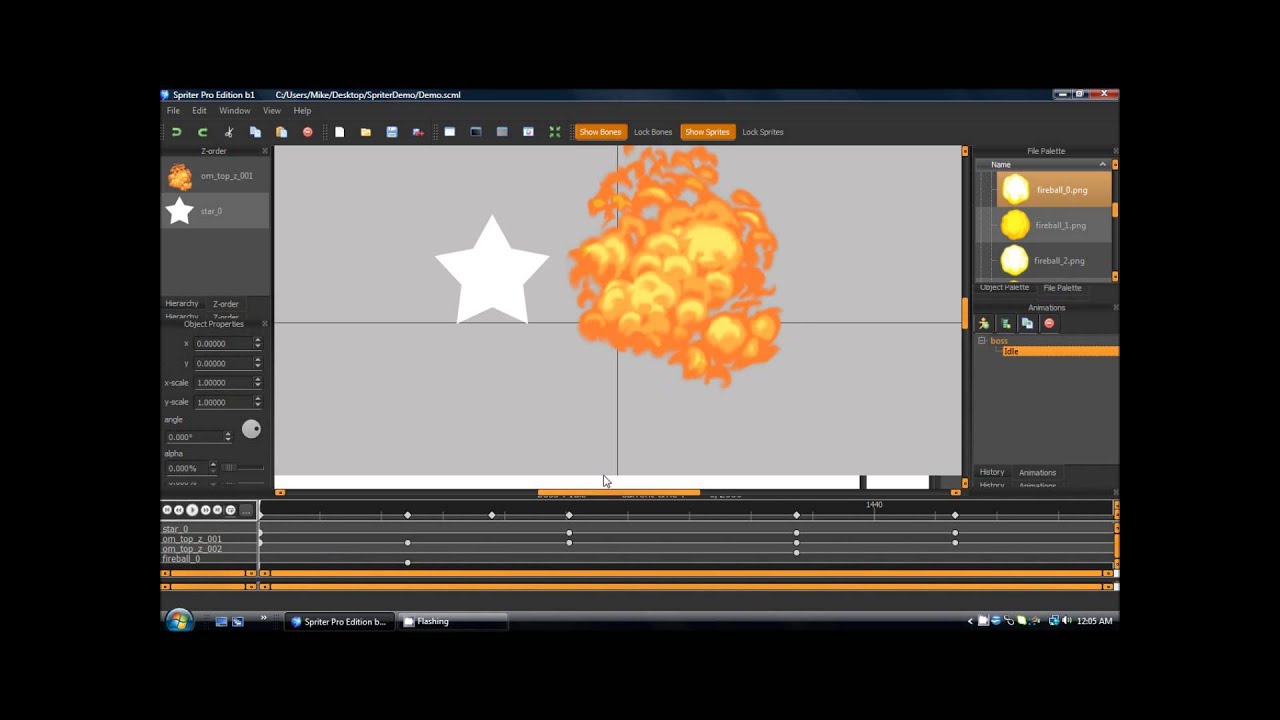Click the calendar-style toolbar icon
Screen dimensions: 1280x720
tap(528, 132)
